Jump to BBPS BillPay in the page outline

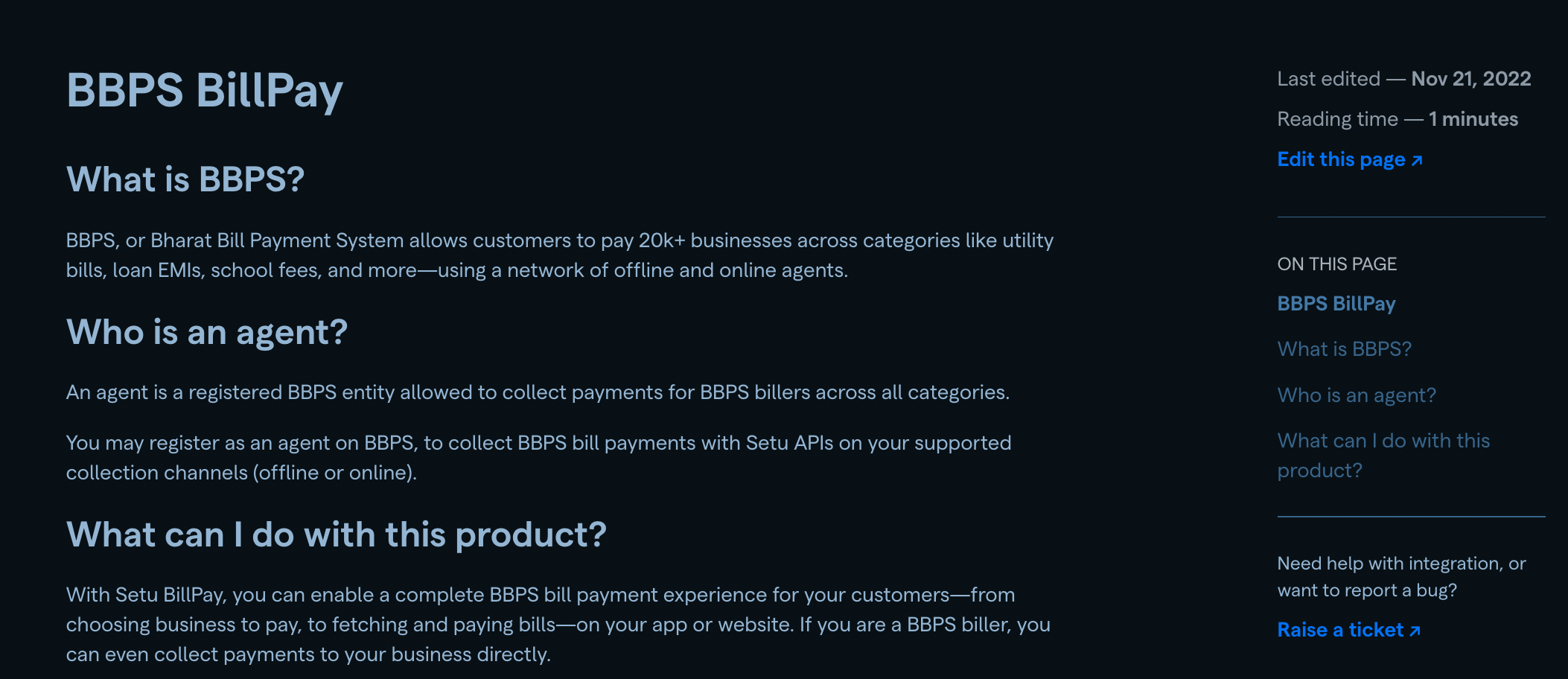[x=1336, y=304]
